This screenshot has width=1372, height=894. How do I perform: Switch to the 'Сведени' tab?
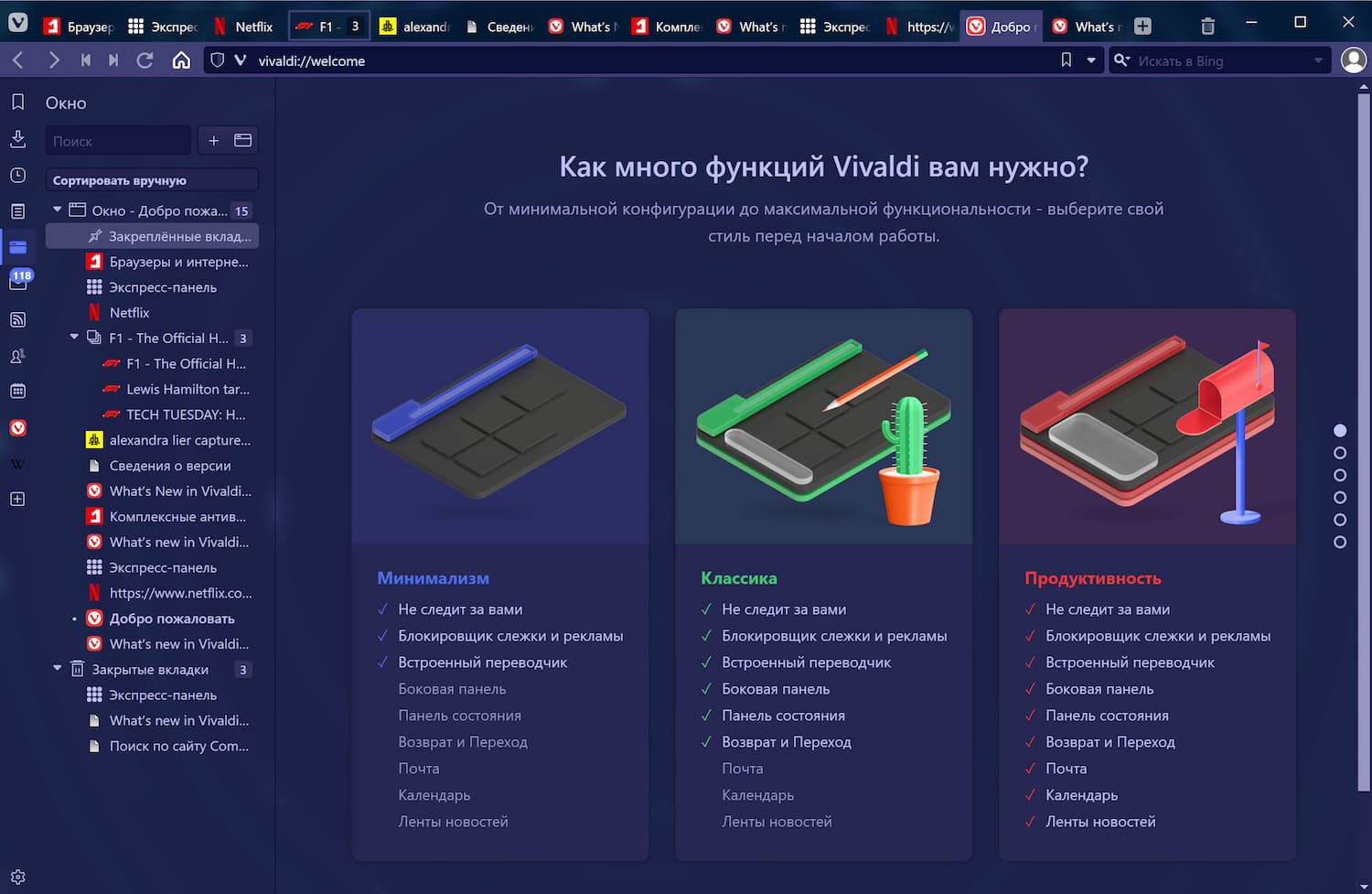click(x=499, y=27)
